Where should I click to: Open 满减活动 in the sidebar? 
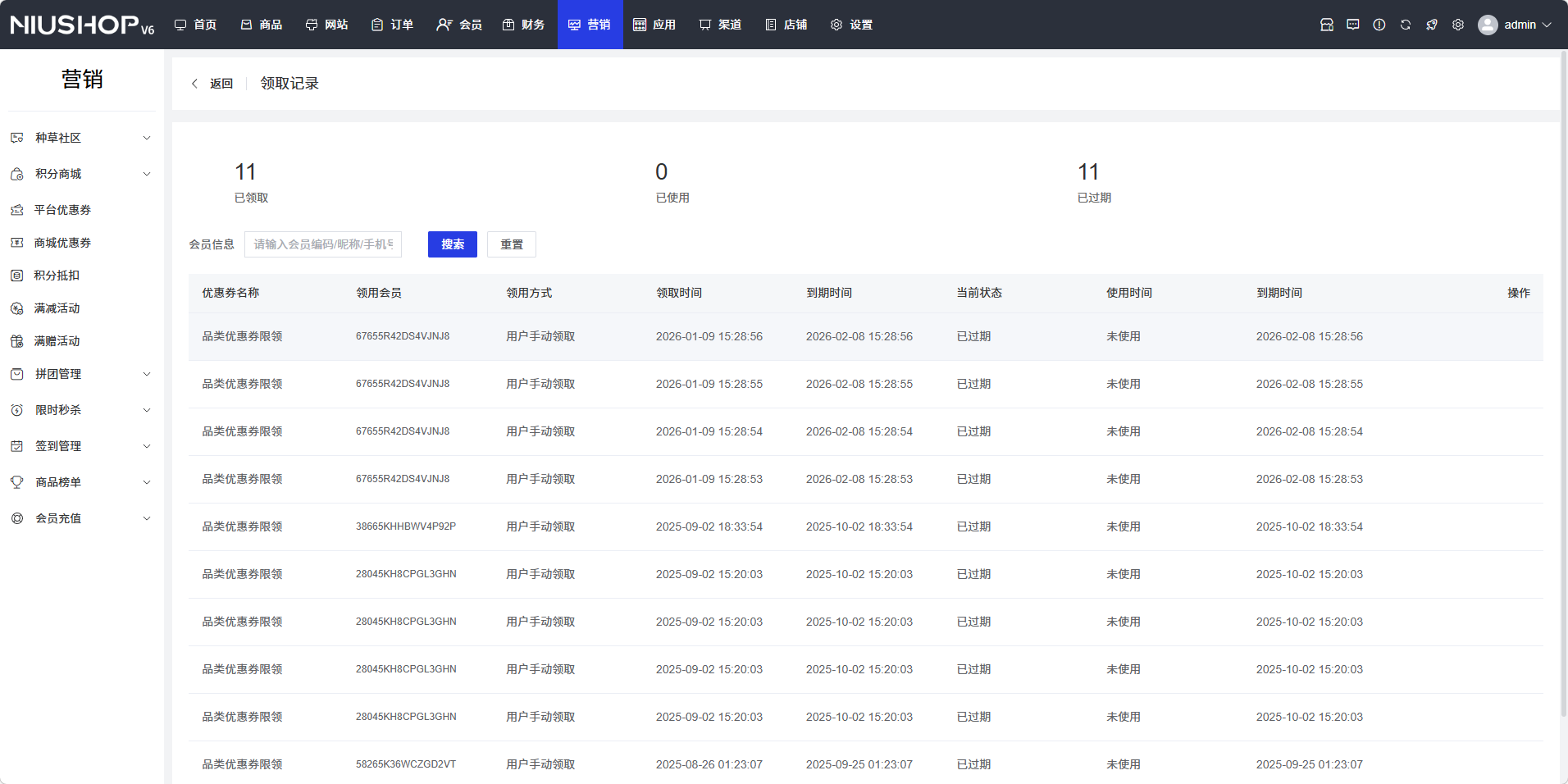(57, 308)
